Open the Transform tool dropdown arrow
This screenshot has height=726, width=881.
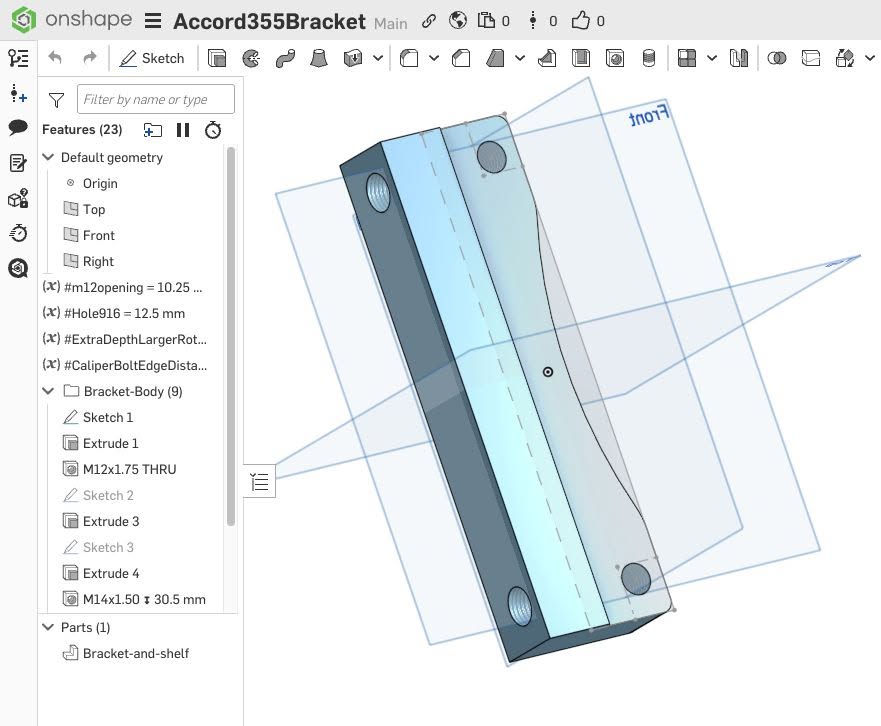pyautogui.click(x=870, y=58)
